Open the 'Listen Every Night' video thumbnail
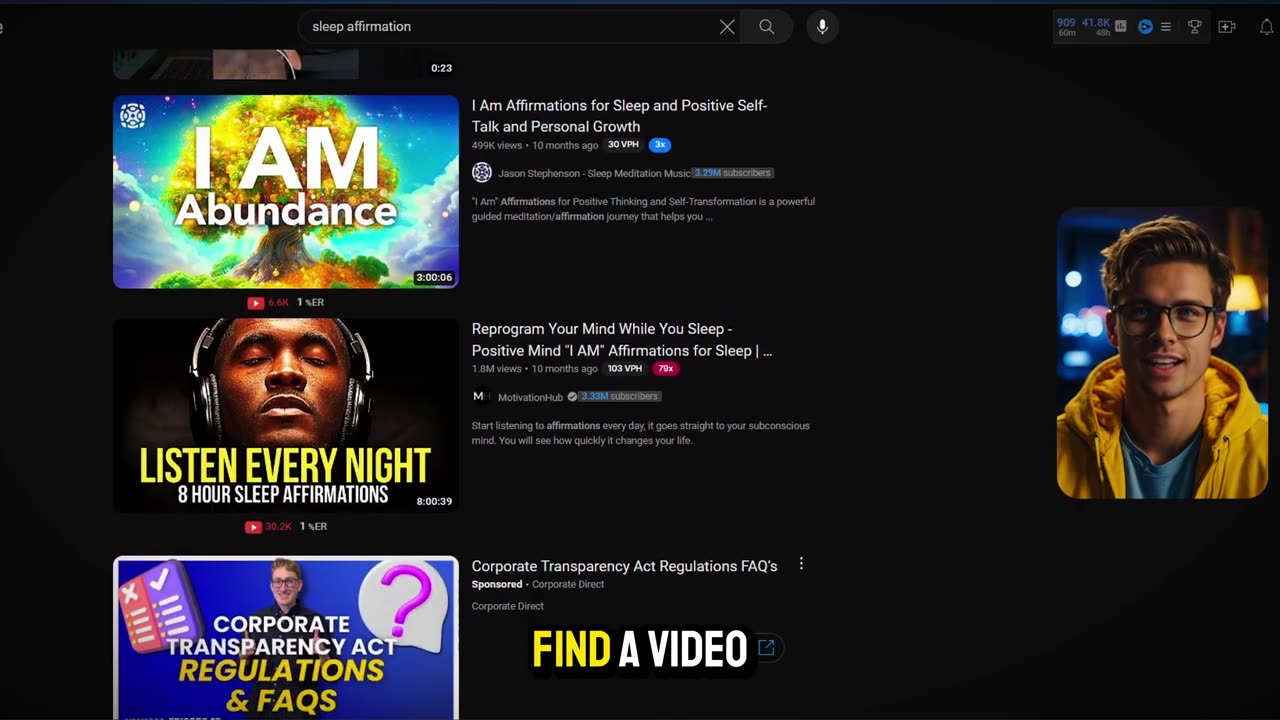The width and height of the screenshot is (1280, 720). click(286, 415)
